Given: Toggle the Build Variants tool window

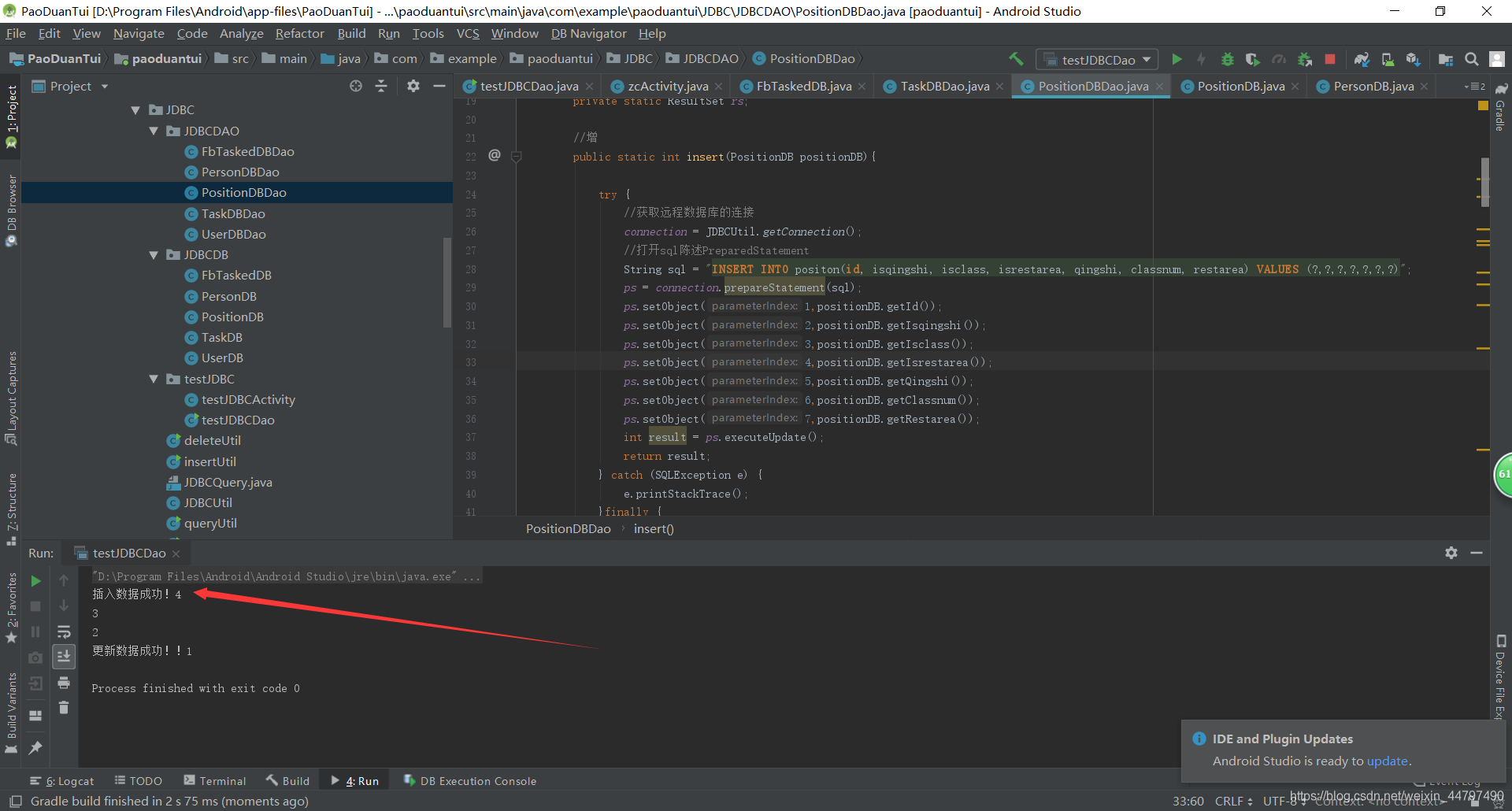Looking at the screenshot, I should (11, 713).
